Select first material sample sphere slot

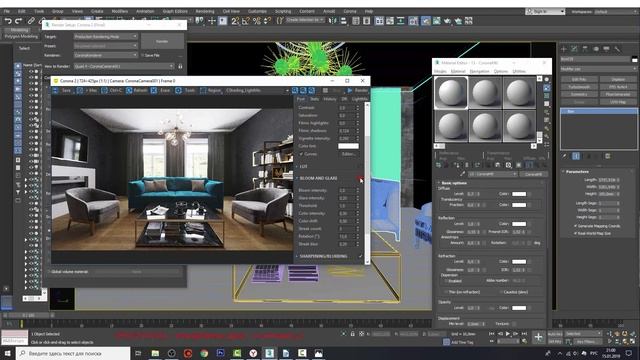click(x=451, y=92)
